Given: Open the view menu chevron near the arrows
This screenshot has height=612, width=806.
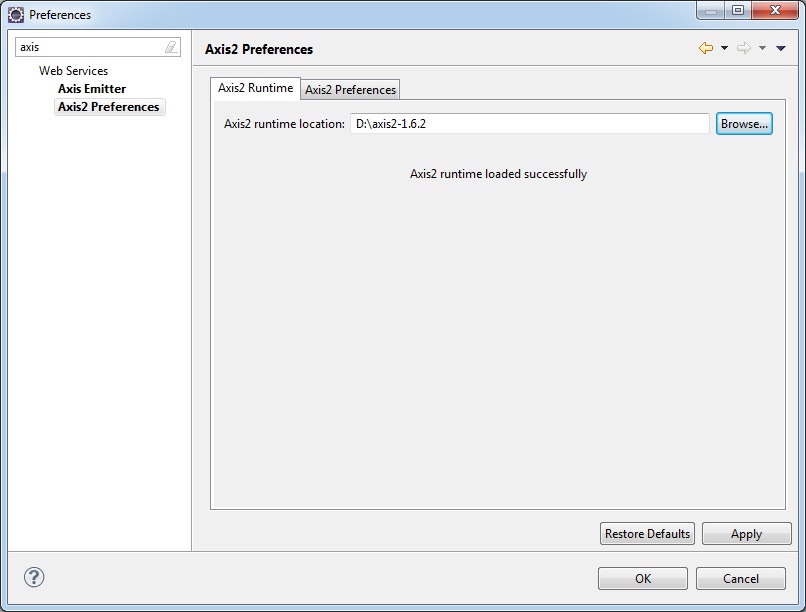Looking at the screenshot, I should tap(782, 48).
